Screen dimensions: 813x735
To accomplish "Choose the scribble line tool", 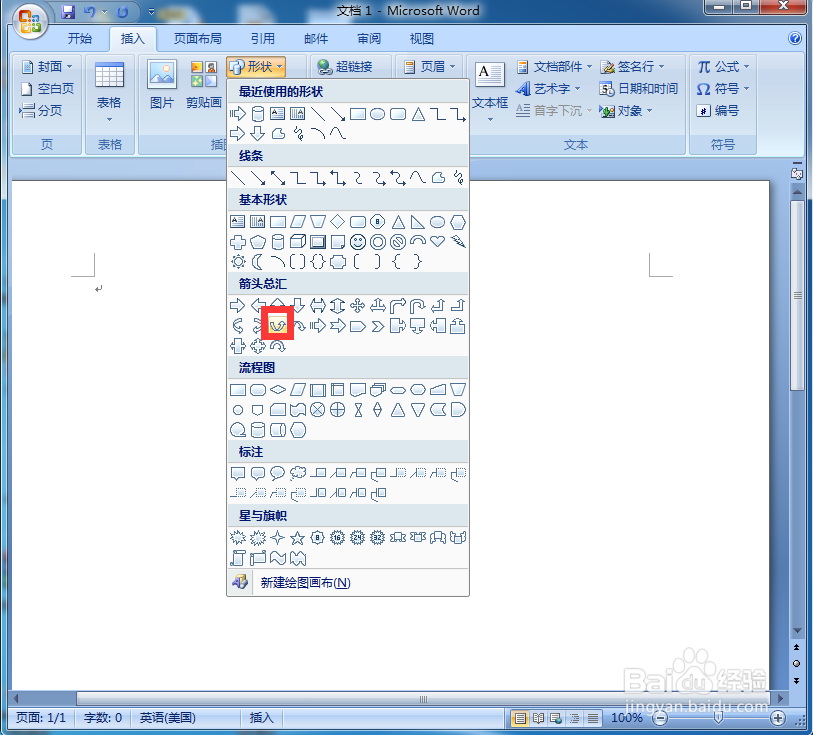I will [458, 178].
